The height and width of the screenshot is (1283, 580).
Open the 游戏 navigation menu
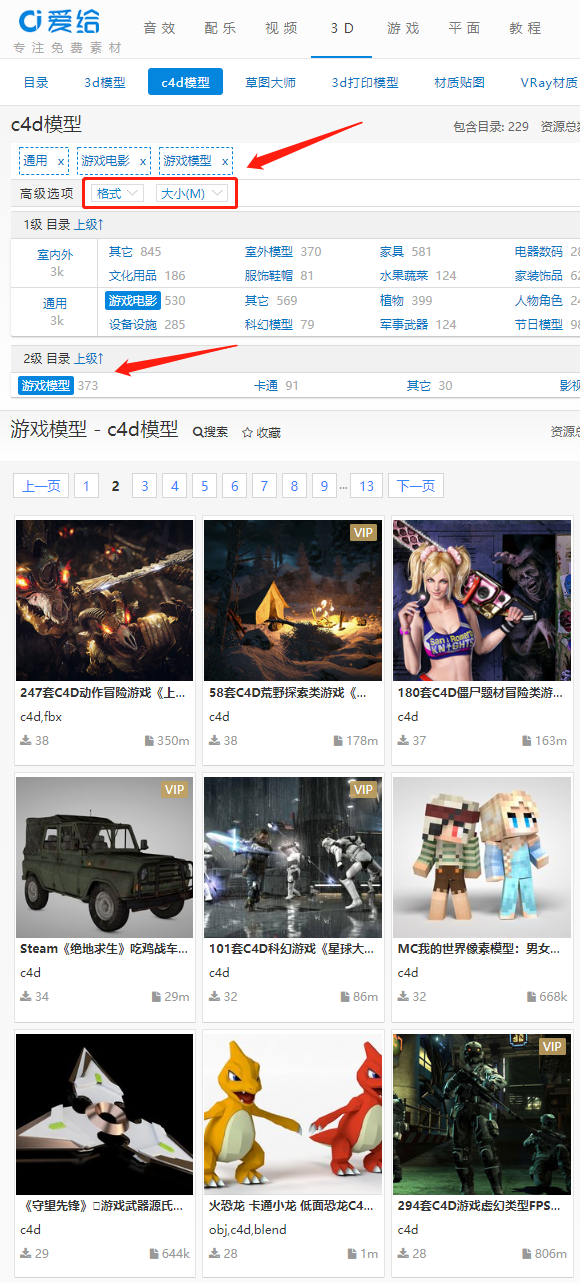point(403,28)
